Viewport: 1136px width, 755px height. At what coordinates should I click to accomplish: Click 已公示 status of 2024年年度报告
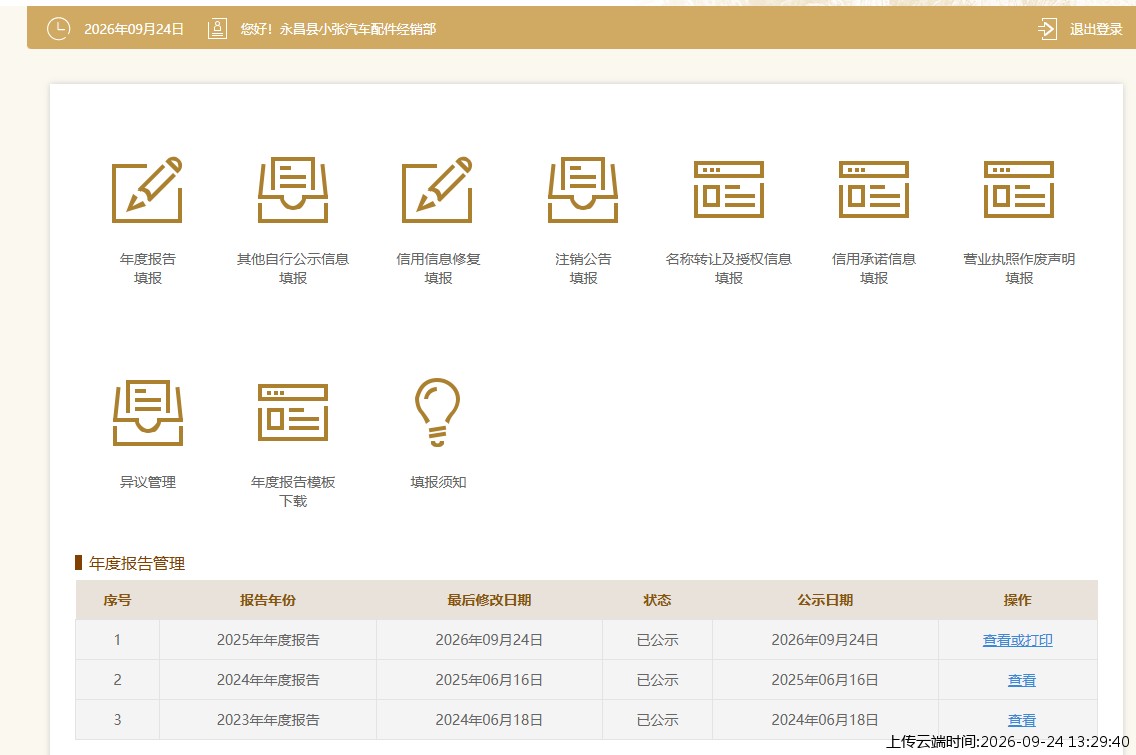click(657, 680)
